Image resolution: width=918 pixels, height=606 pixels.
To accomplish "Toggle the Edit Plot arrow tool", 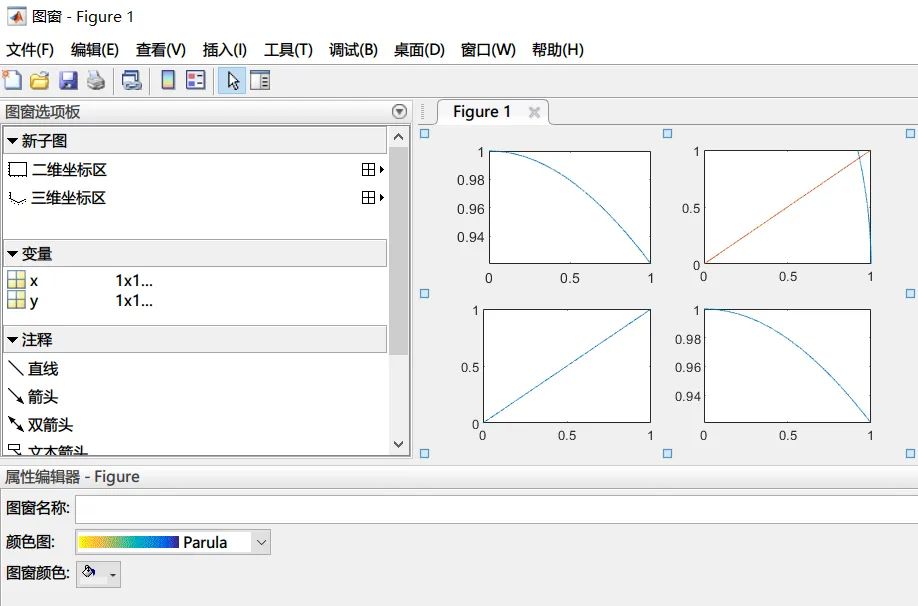I will click(x=232, y=81).
